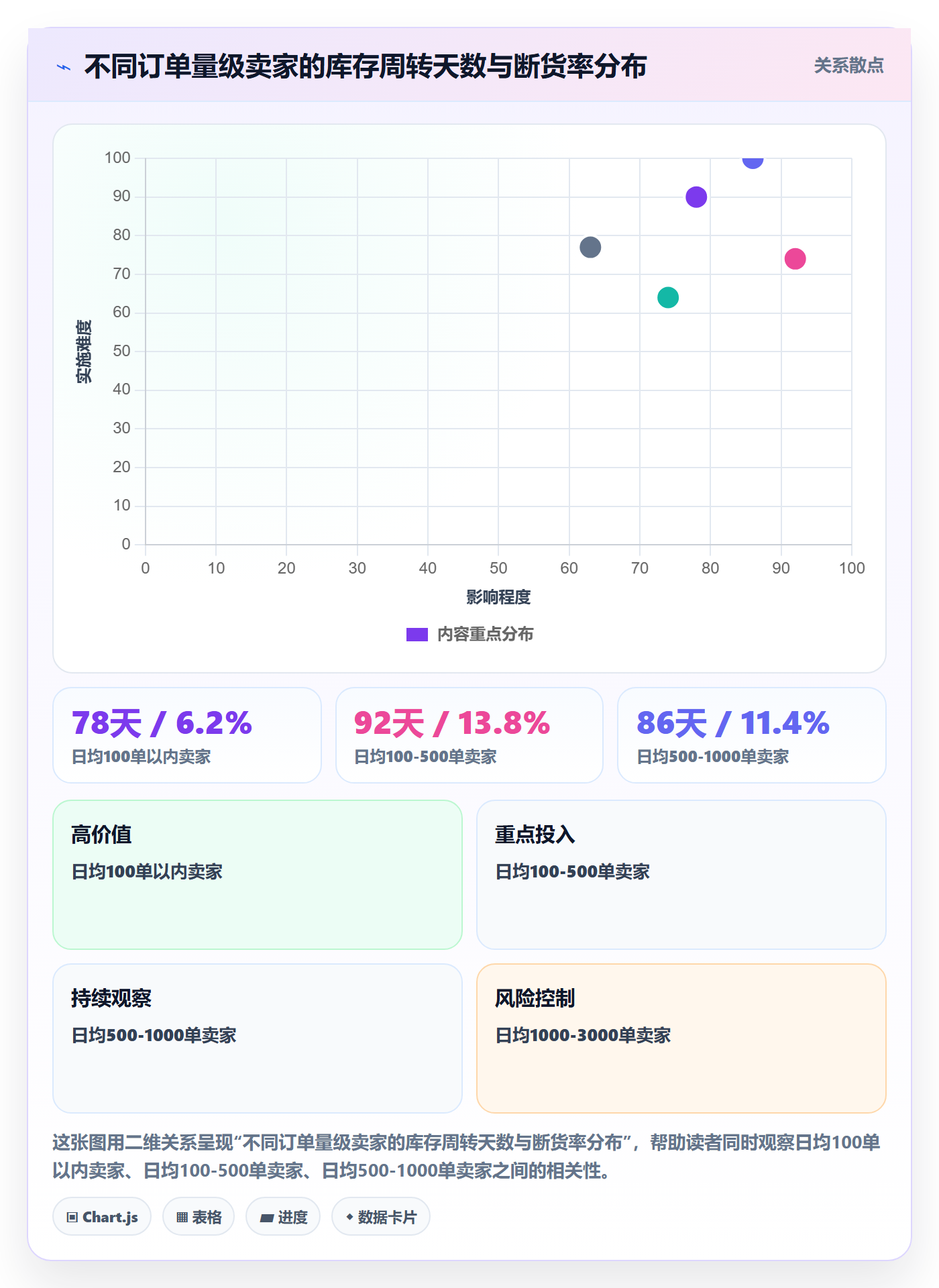Viewport: 939px width, 1288px height.
Task: Select the pink scatter point in the chart
Action: pyautogui.click(x=795, y=259)
